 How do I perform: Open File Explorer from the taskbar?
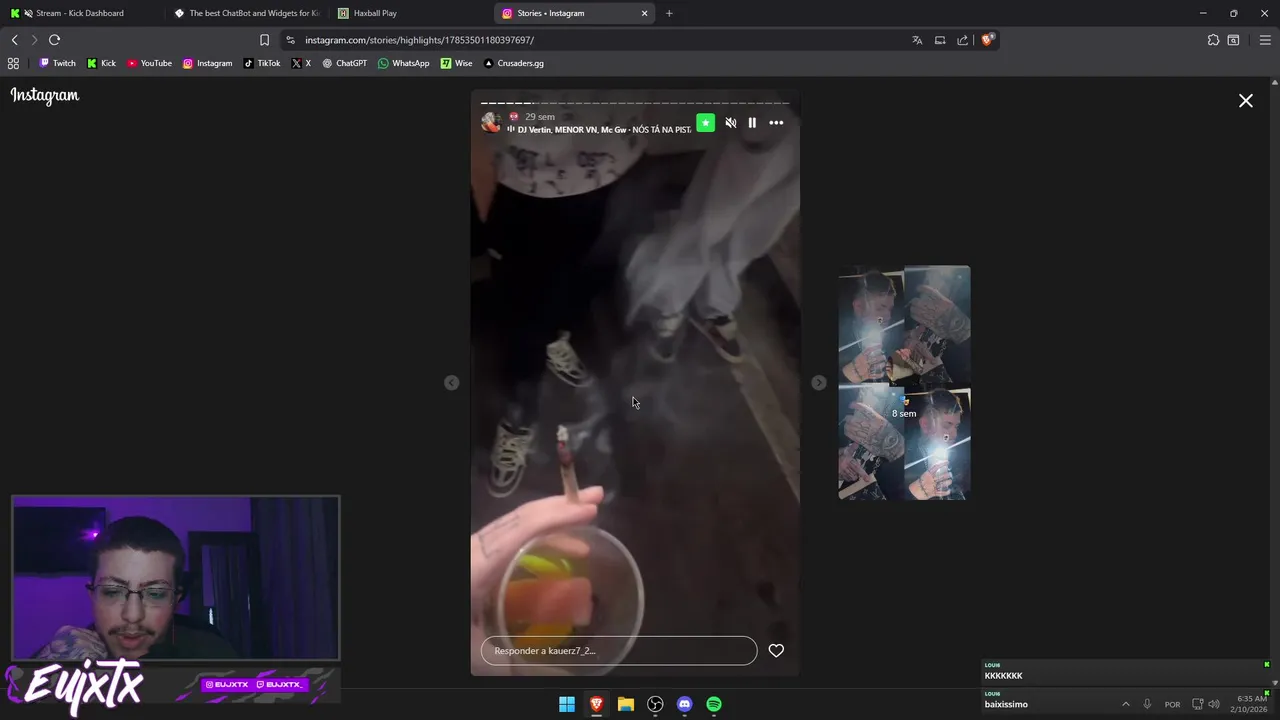point(626,704)
